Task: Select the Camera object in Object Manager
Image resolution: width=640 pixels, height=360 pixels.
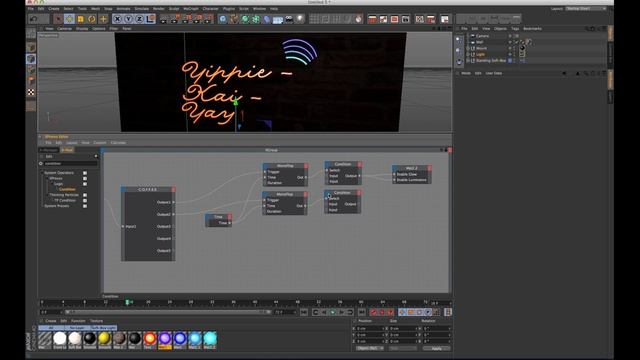Action: pos(482,36)
